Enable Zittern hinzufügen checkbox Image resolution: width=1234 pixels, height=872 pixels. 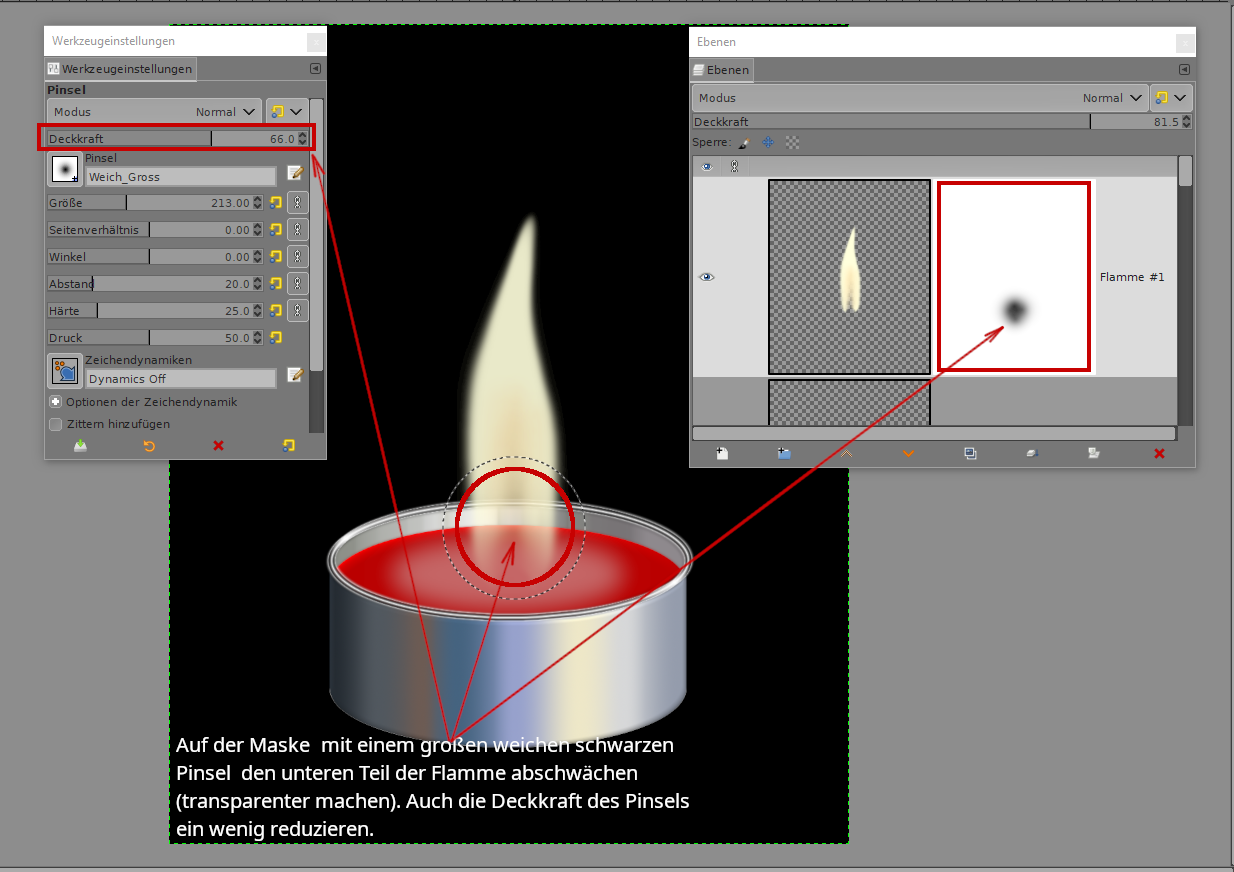tap(56, 424)
